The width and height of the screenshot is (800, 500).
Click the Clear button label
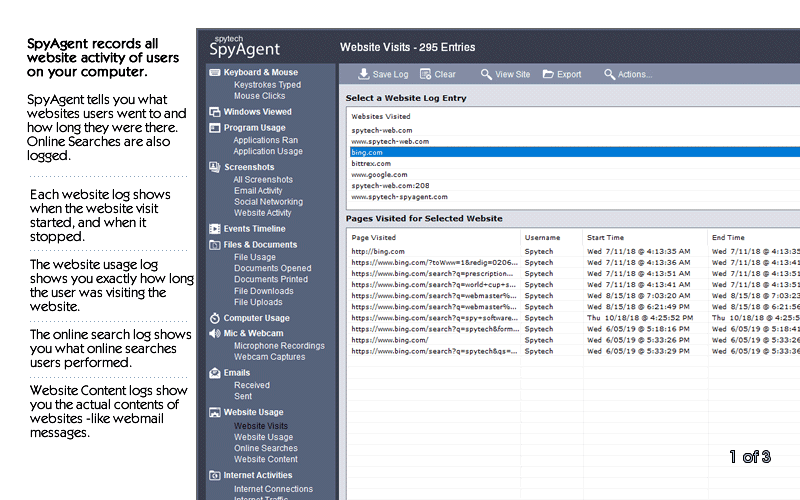pos(445,74)
